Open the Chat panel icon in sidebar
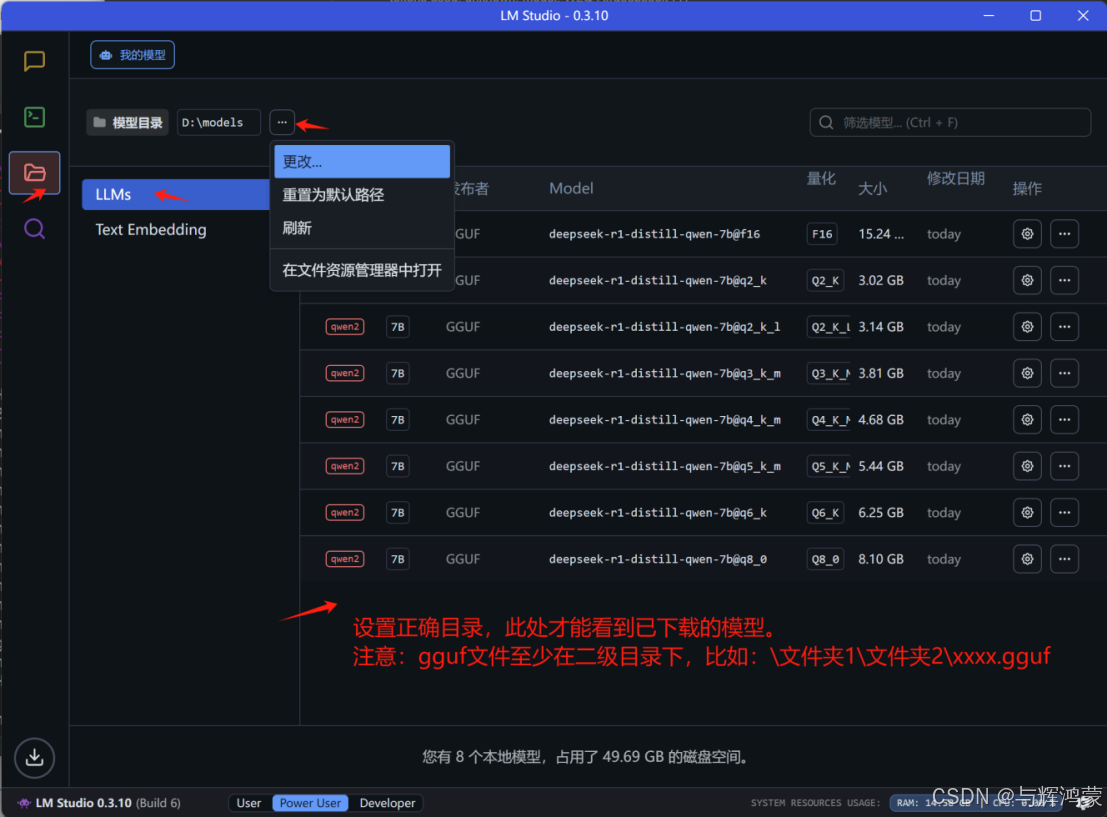1107x817 pixels. tap(34, 61)
